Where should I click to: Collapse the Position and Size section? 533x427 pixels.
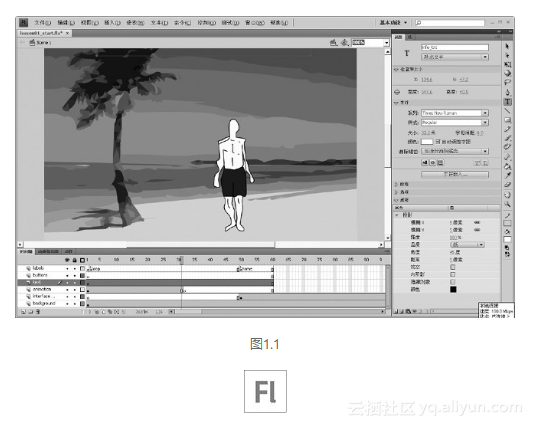(396, 69)
